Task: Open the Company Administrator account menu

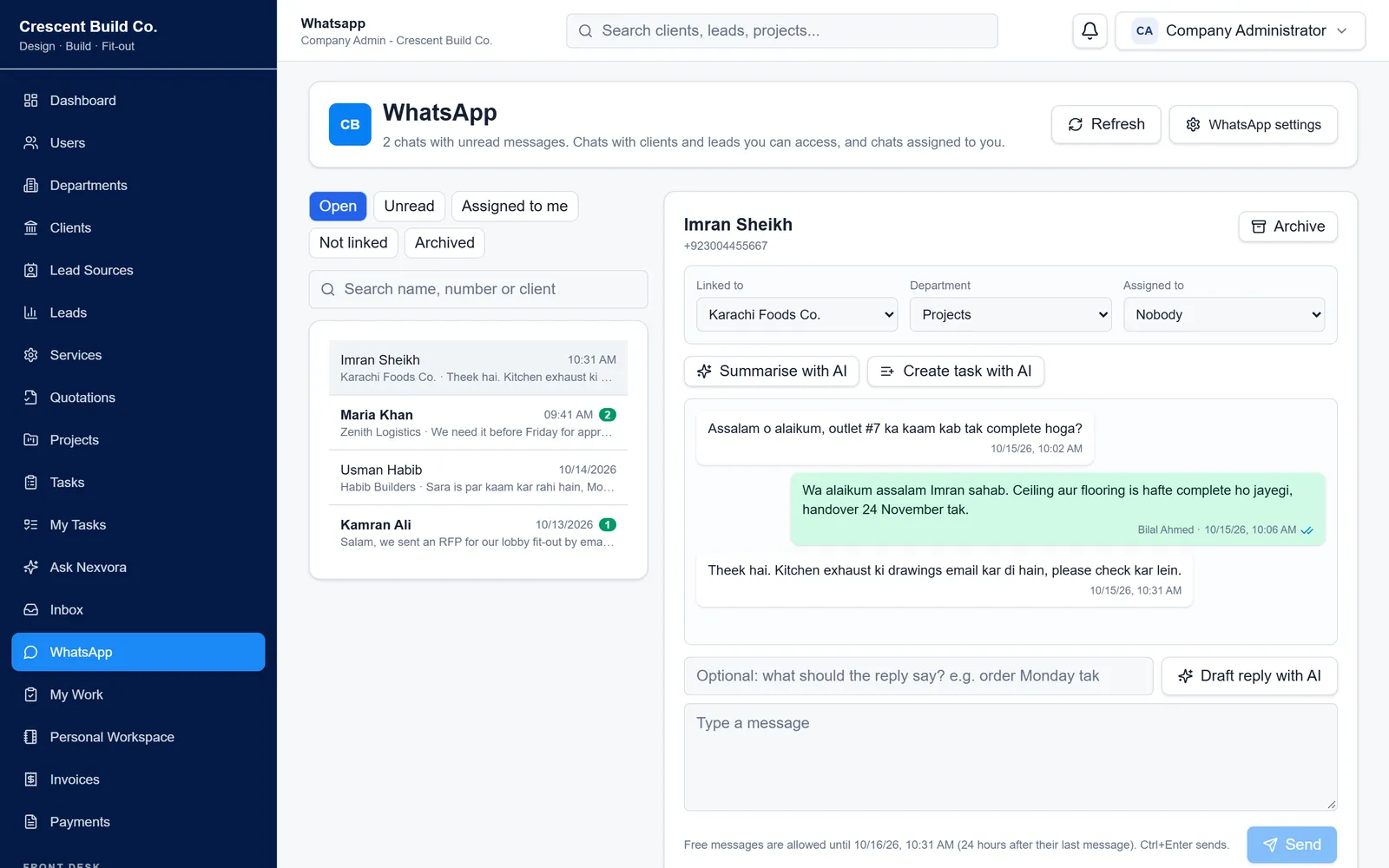Action: (x=1241, y=31)
